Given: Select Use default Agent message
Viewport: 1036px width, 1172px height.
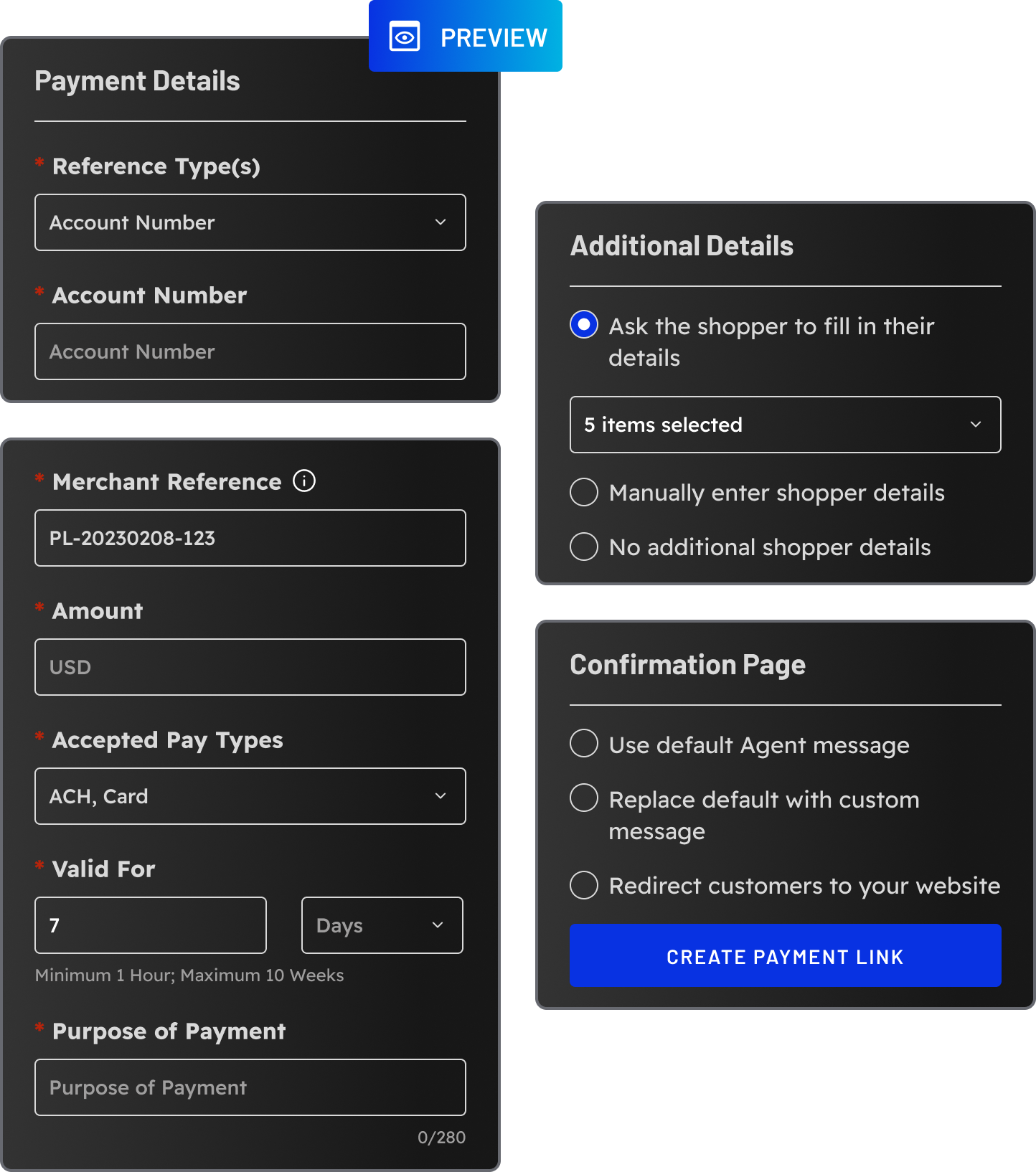Looking at the screenshot, I should pyautogui.click(x=584, y=744).
